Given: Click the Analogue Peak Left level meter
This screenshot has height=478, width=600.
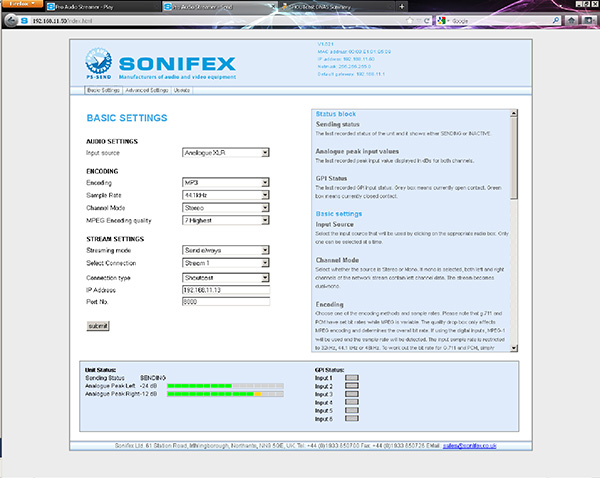Looking at the screenshot, I should tap(225, 386).
